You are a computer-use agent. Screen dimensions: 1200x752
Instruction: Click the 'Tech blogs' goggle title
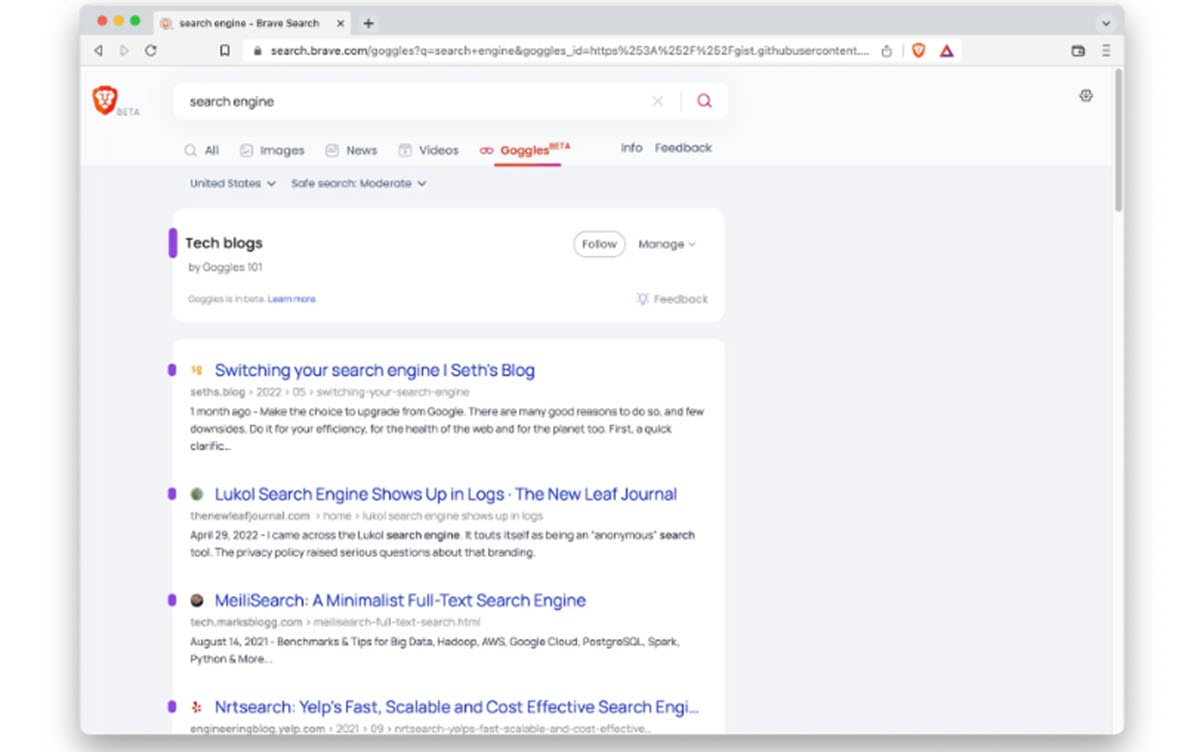pyautogui.click(x=224, y=243)
